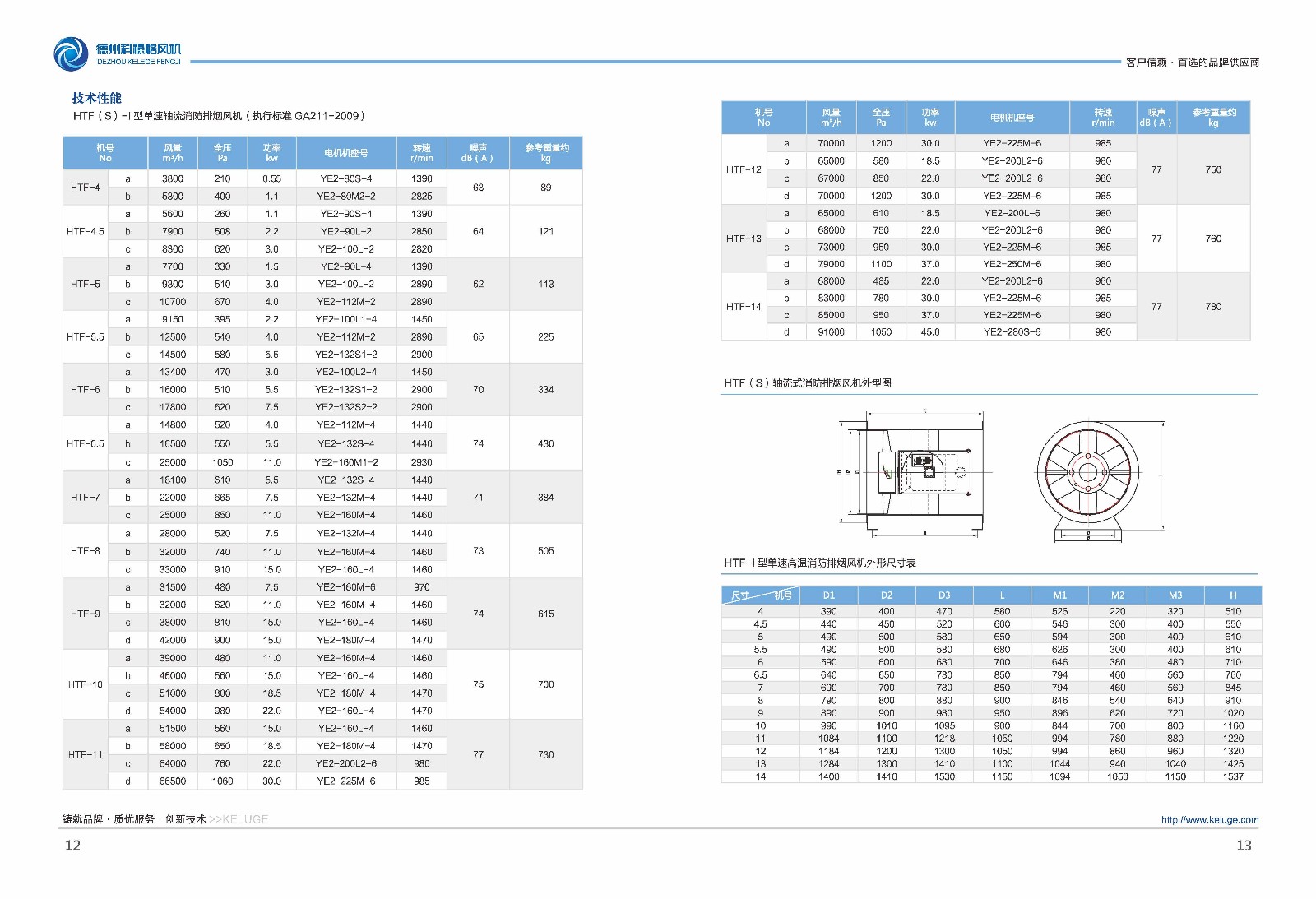This screenshot has width=1316, height=899.
Task: Select the HTF-I 型单速高温消防排烟风机外形尺寸表 caption
Action: pos(820,563)
